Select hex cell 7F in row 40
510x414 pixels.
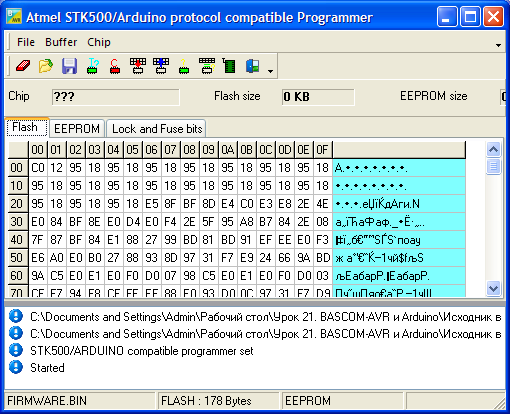(38, 240)
